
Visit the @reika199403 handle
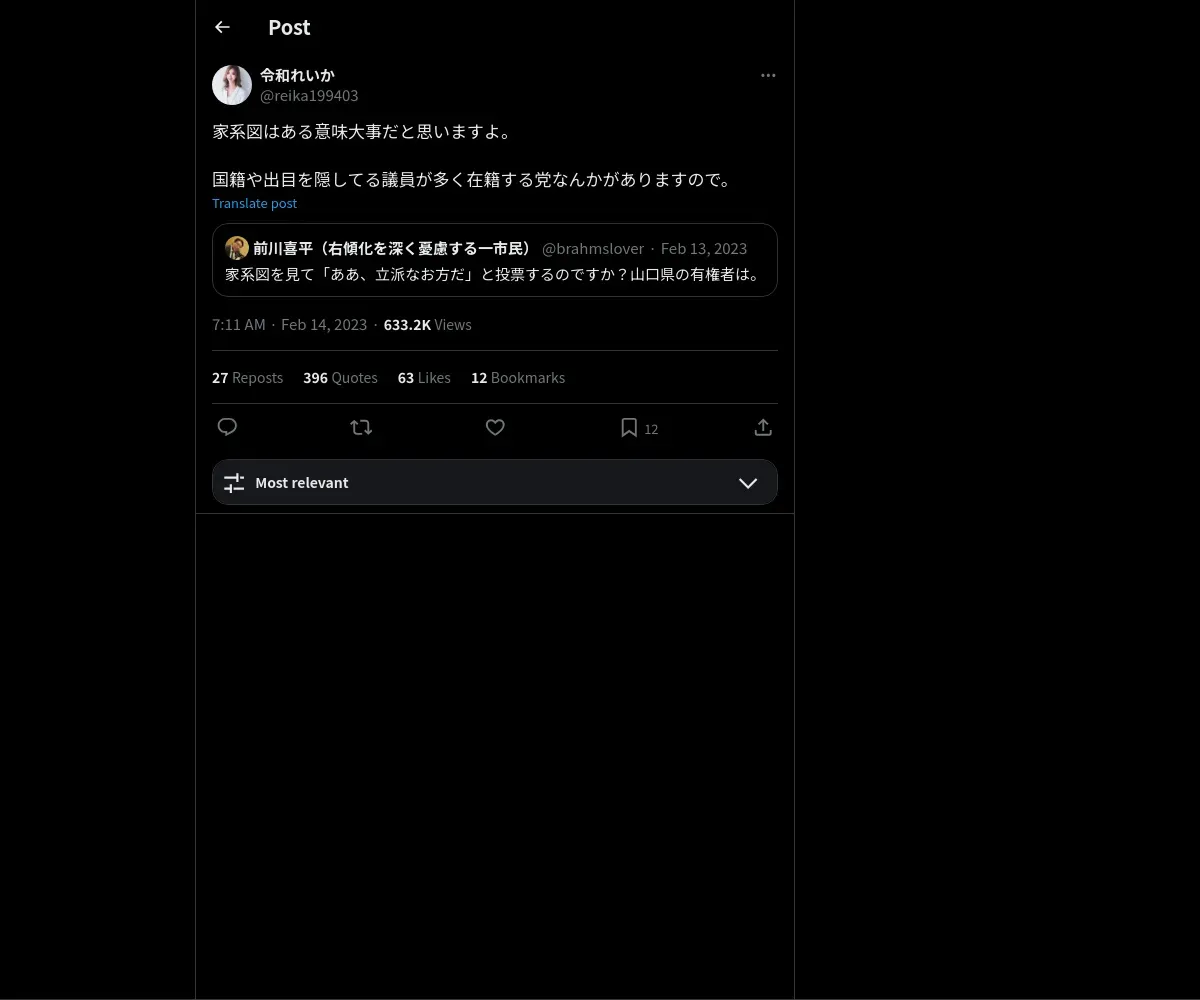309,95
